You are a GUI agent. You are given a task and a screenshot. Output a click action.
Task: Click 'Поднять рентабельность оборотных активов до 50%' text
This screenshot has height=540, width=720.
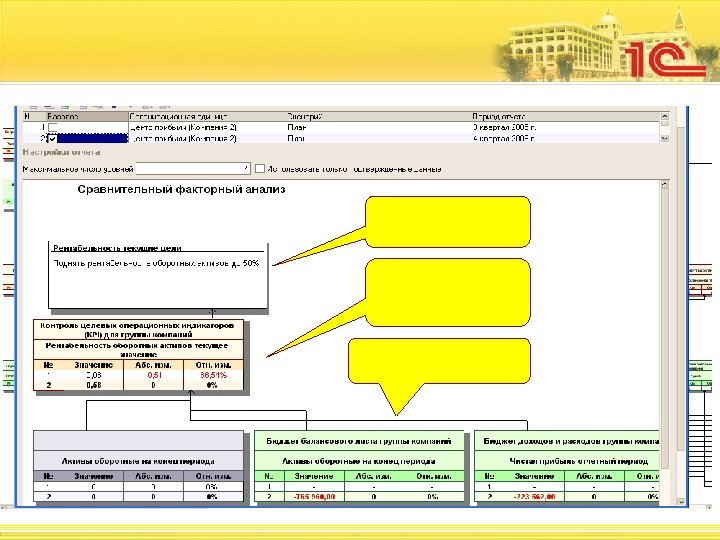pos(156,264)
